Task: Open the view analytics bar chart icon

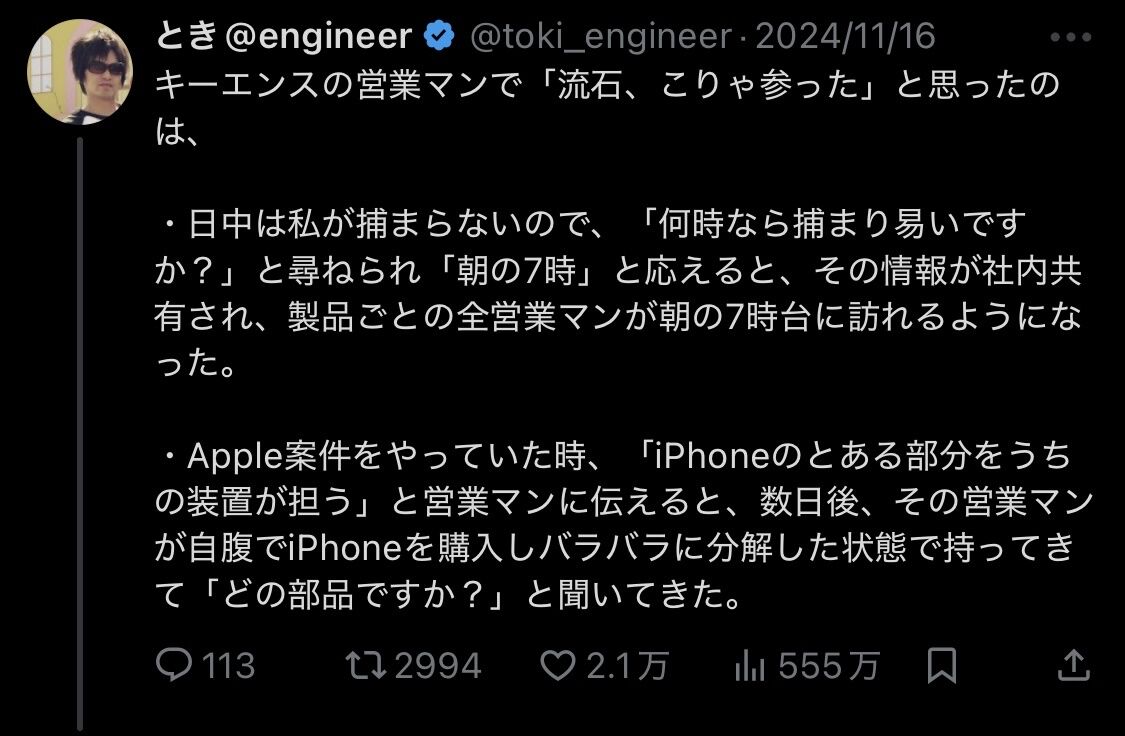Action: pos(750,666)
